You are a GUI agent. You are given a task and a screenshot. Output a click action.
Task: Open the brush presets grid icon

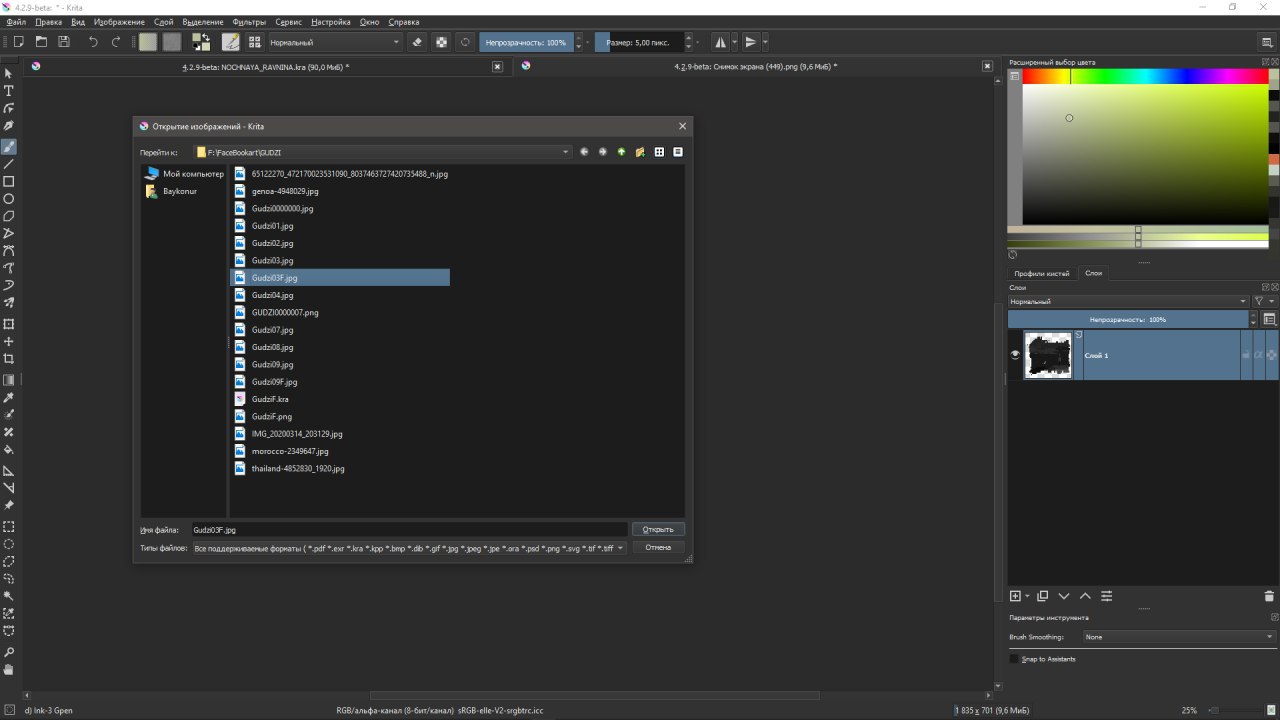(255, 42)
